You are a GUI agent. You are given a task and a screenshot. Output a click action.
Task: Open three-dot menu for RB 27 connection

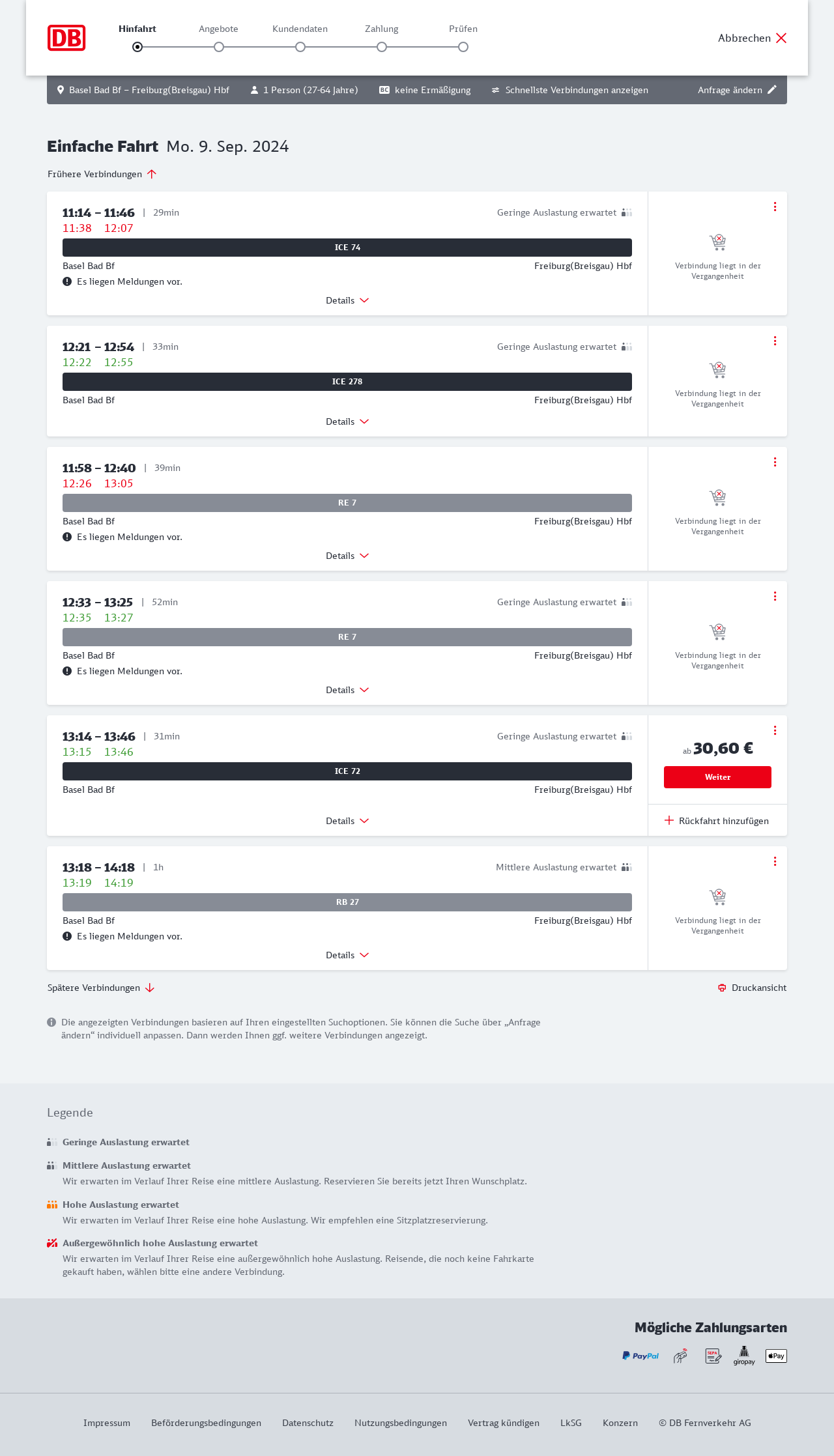[775, 861]
